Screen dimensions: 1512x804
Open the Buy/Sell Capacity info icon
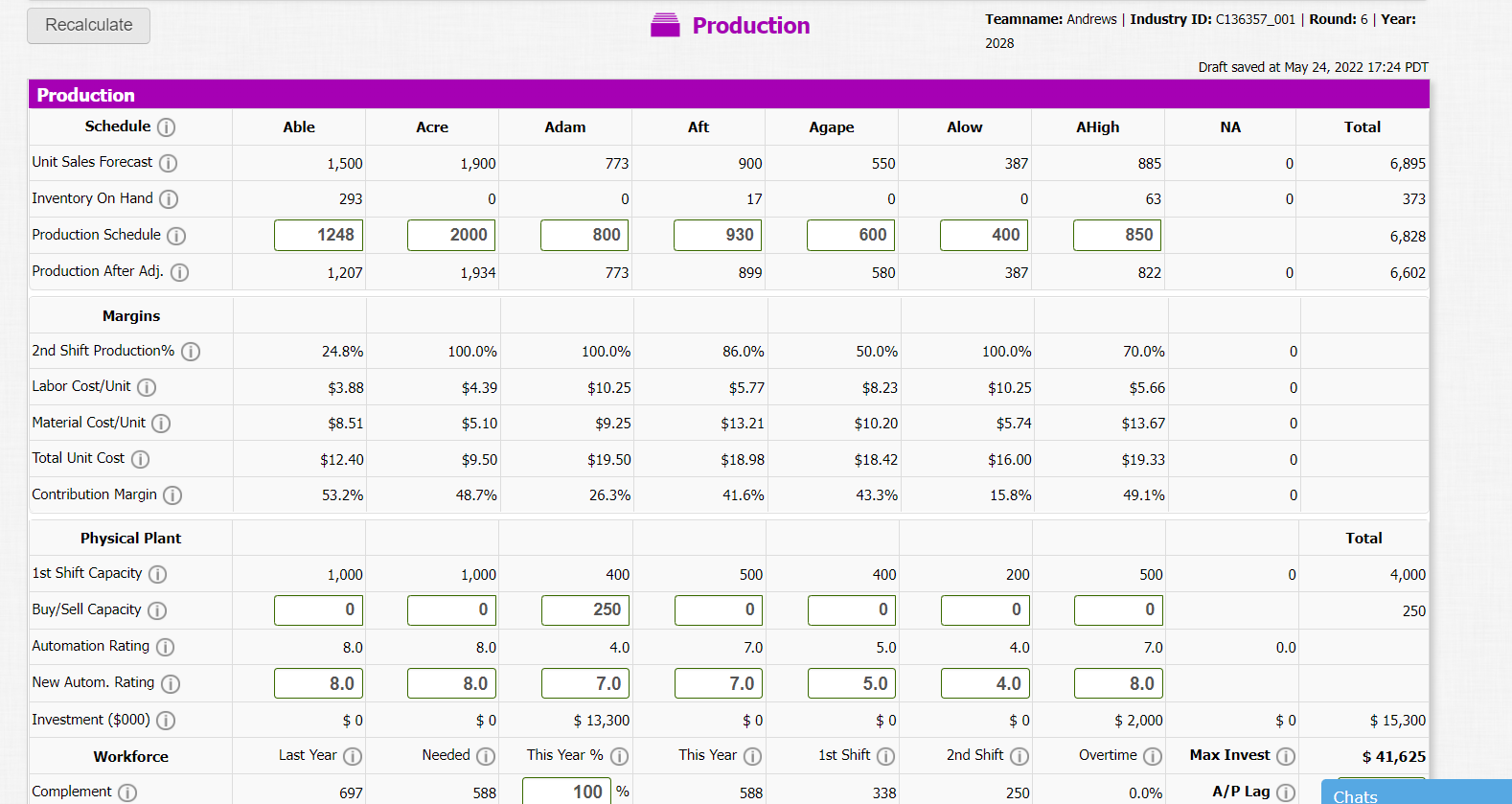point(157,610)
